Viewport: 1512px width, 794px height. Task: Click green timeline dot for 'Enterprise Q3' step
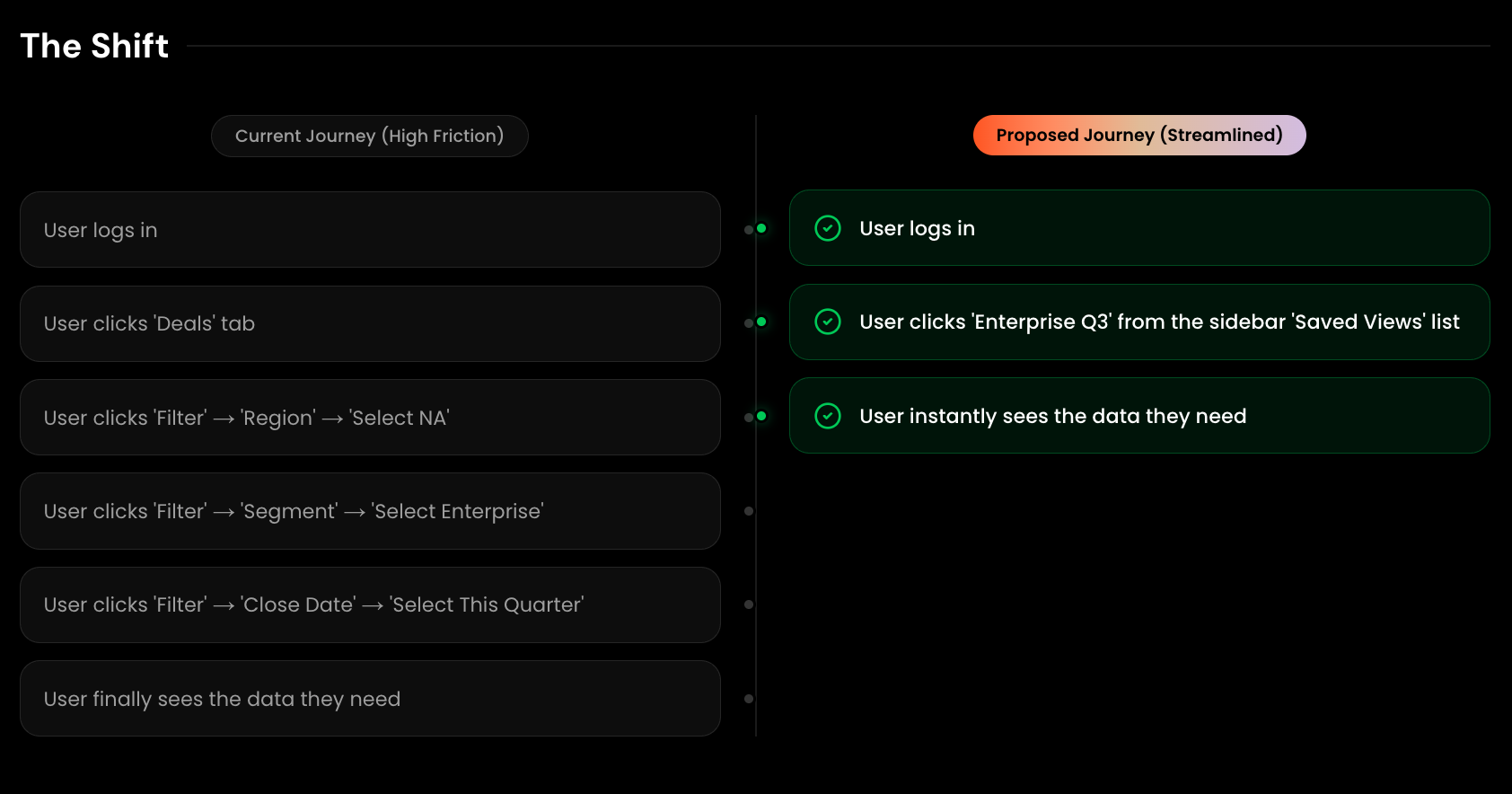(761, 322)
